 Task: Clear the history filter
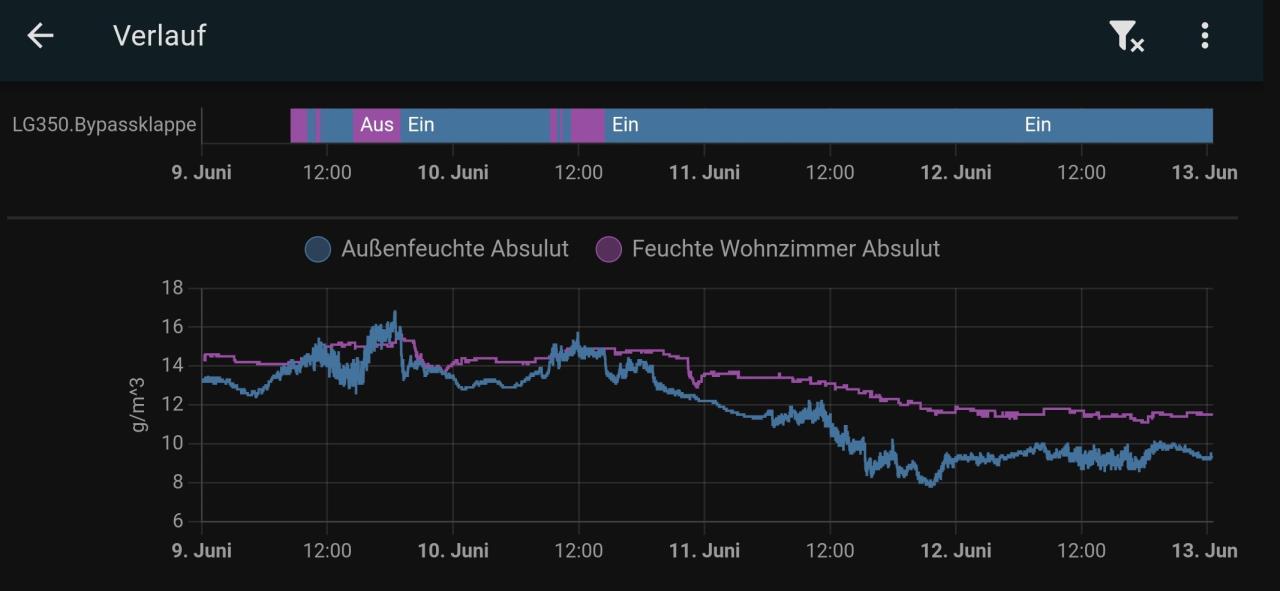point(1127,36)
